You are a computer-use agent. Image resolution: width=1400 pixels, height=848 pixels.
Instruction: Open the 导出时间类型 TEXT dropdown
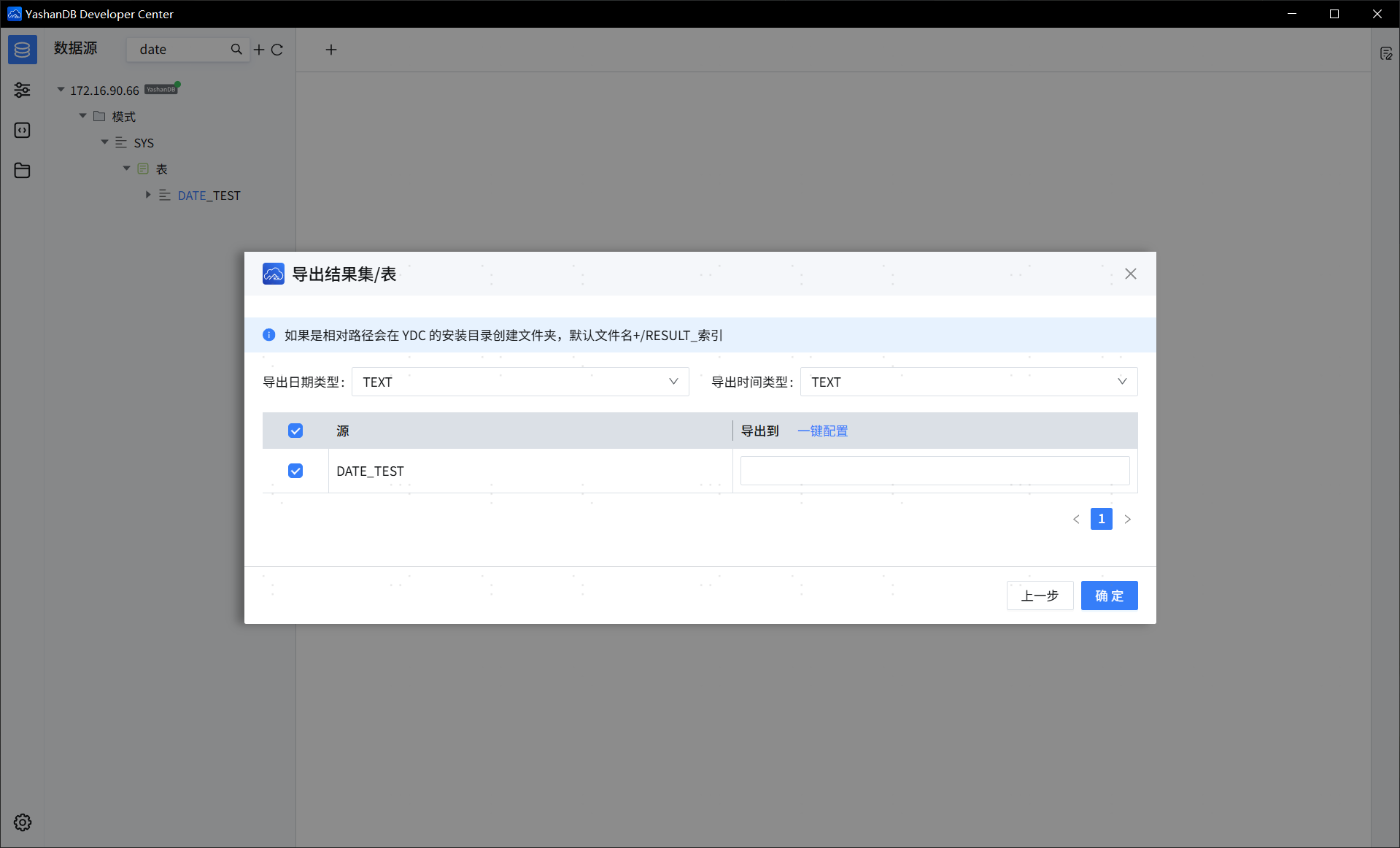[1121, 381]
